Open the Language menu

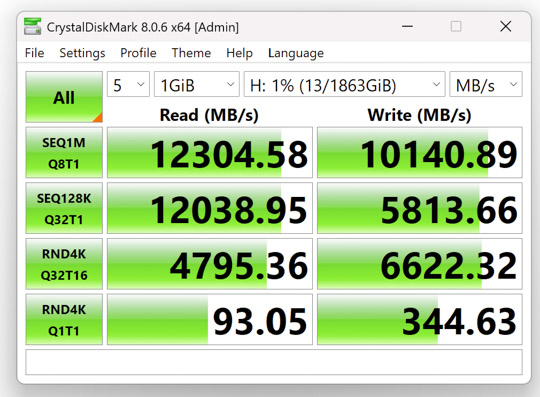(x=296, y=53)
